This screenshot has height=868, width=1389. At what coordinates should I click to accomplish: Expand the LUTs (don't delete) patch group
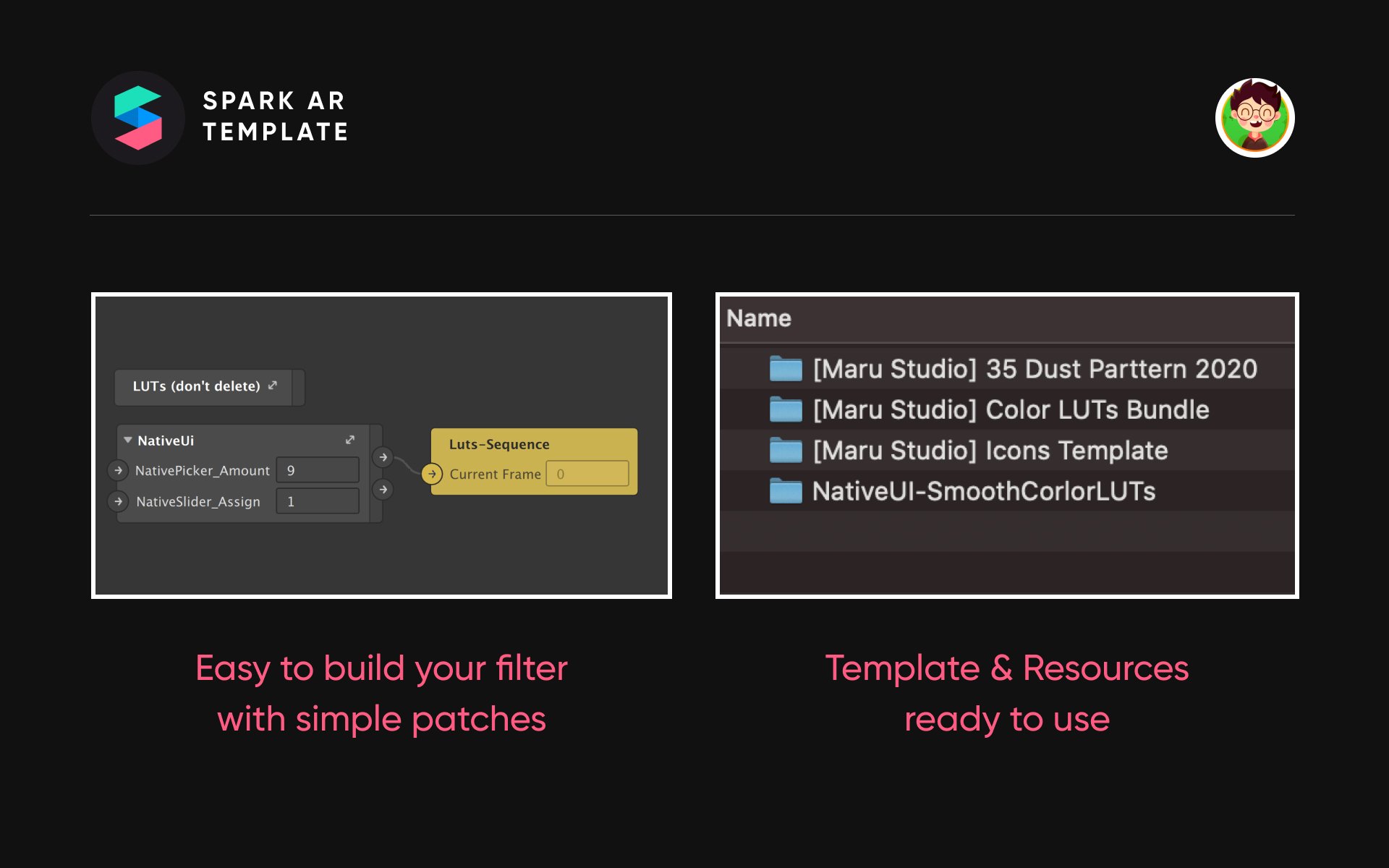click(273, 386)
